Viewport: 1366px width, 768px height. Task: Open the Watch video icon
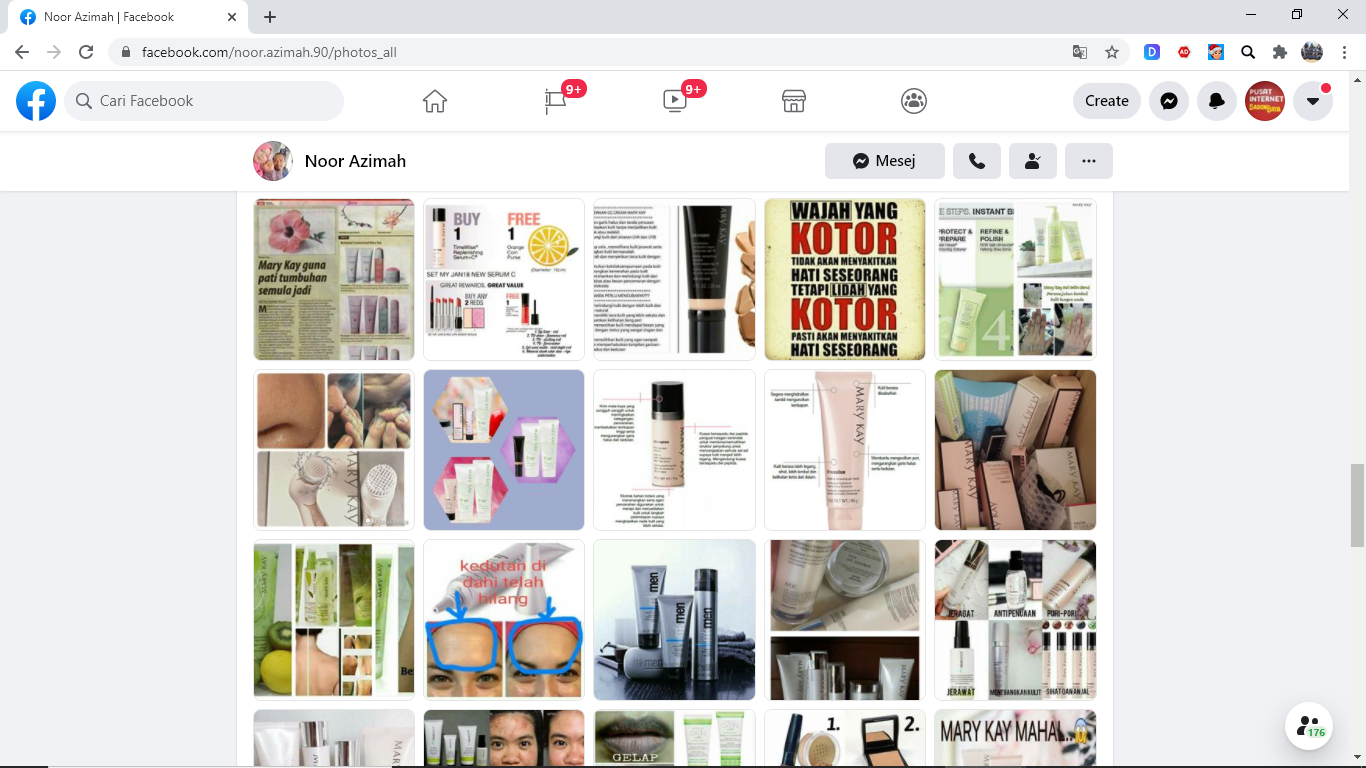[x=675, y=101]
